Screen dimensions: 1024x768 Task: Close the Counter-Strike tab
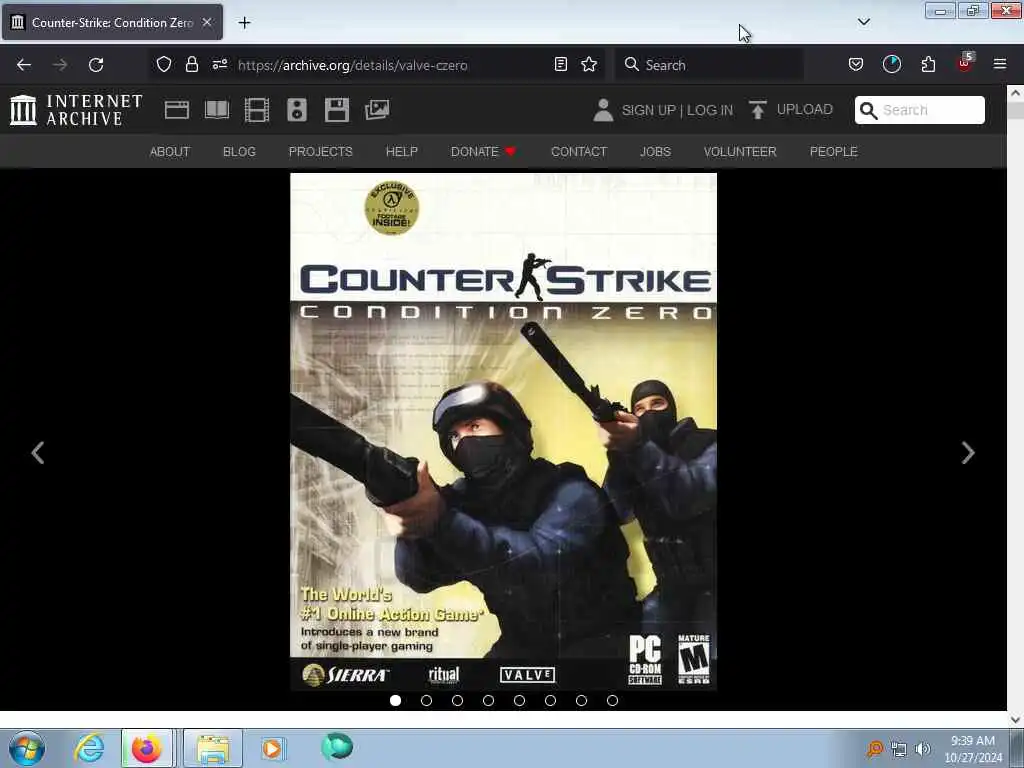(x=207, y=22)
